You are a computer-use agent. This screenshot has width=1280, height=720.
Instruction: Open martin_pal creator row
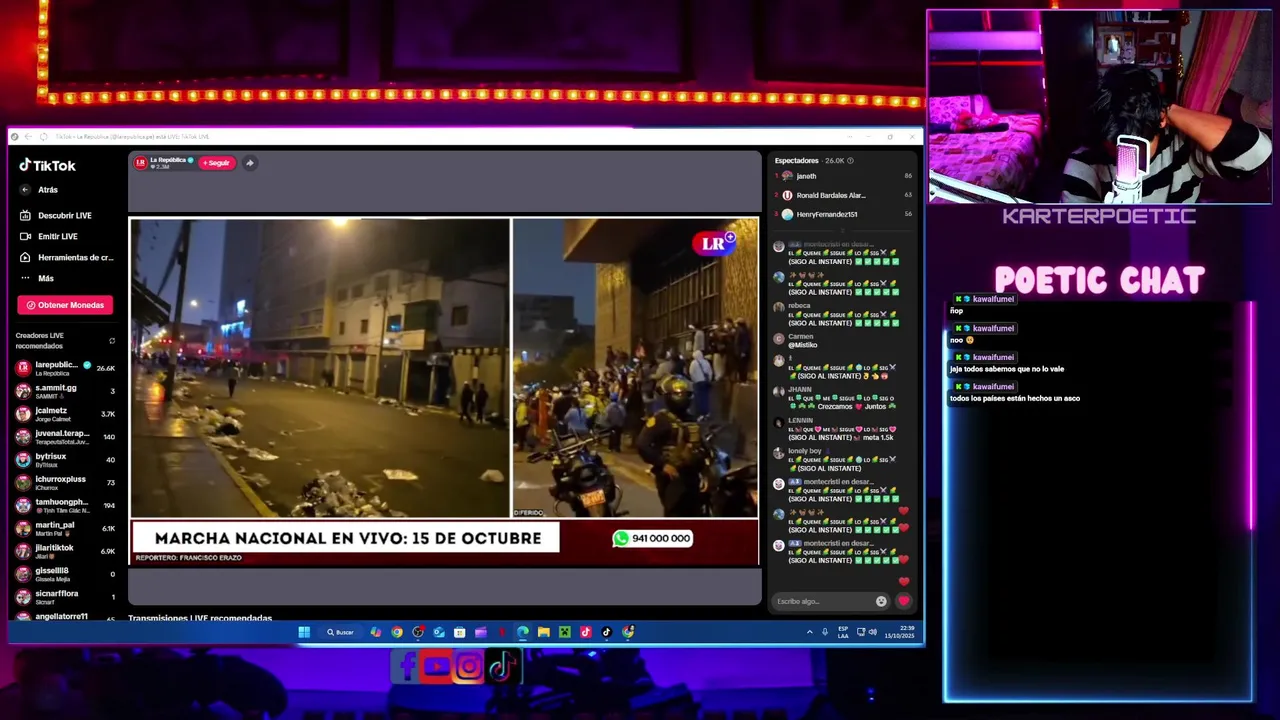[x=65, y=528]
